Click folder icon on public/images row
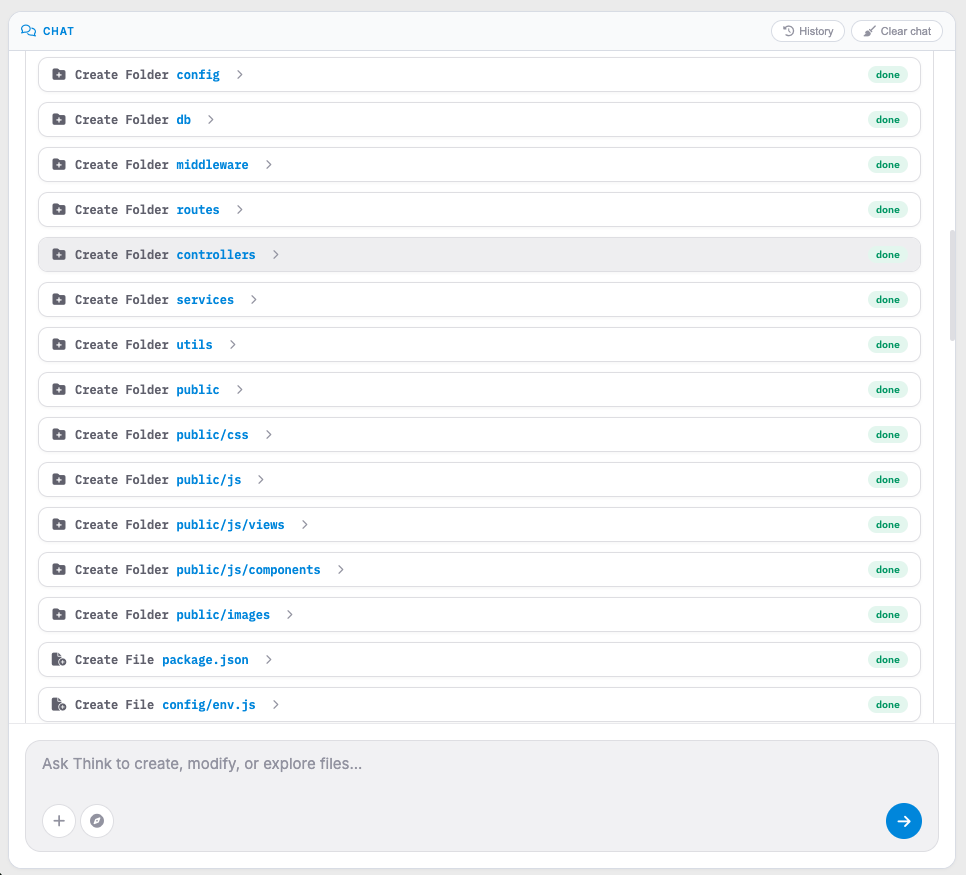Viewport: 966px width, 875px height. coord(59,614)
